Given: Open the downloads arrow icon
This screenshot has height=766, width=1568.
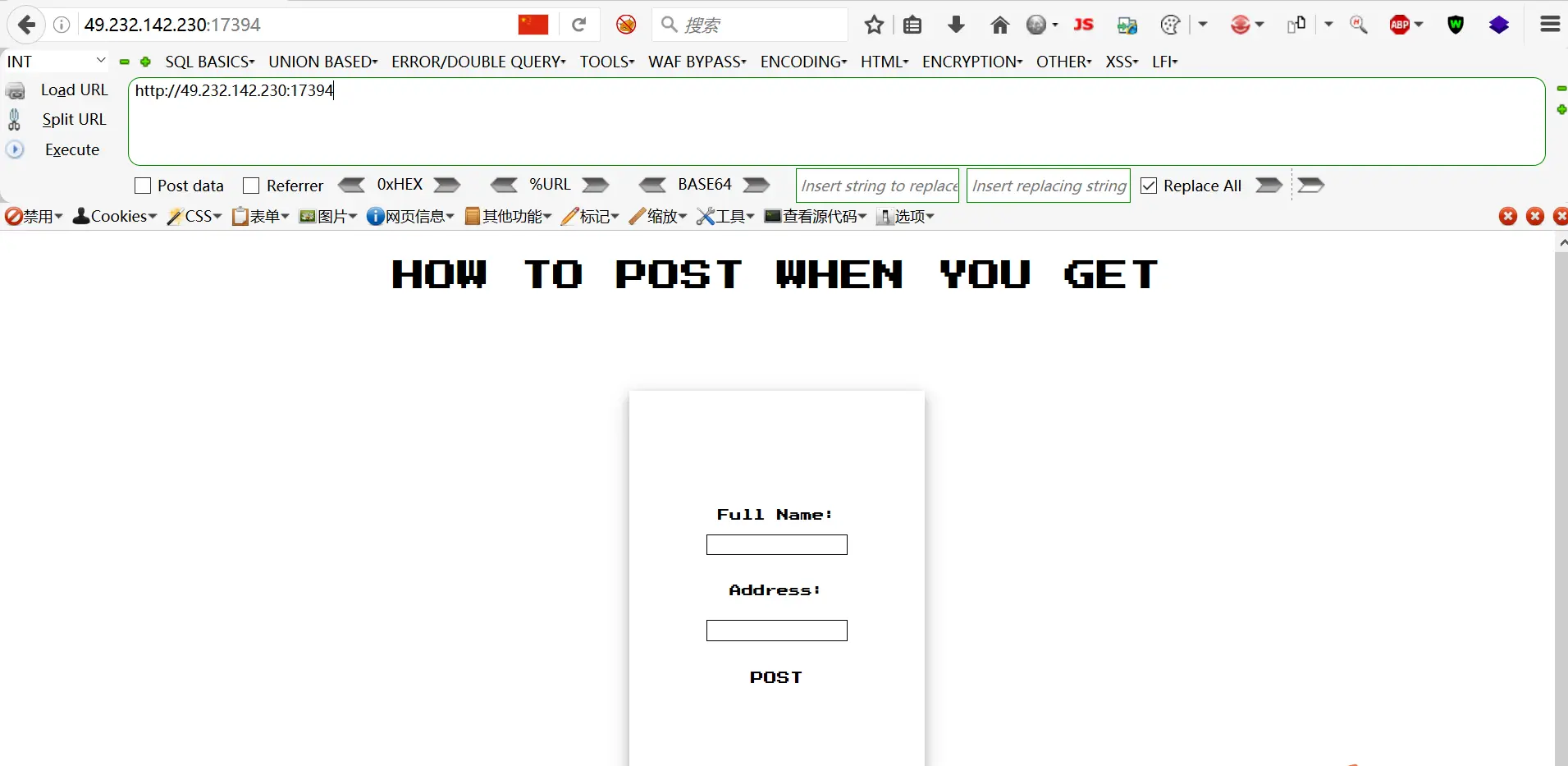Looking at the screenshot, I should (956, 25).
